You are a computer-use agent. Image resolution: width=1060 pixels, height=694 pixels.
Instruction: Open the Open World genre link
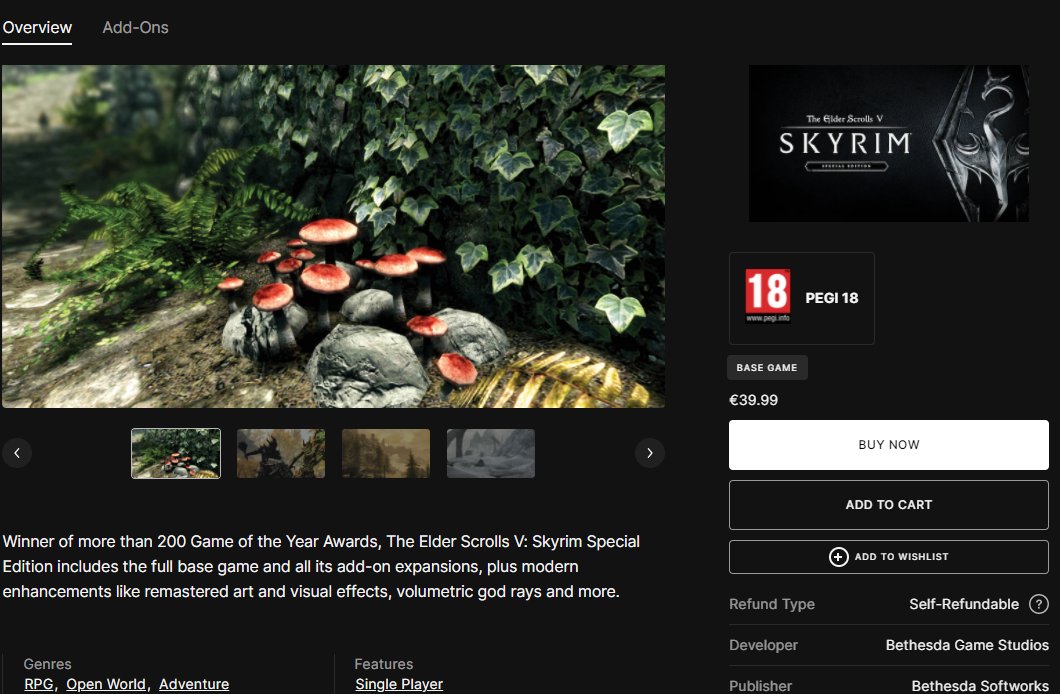click(x=106, y=684)
